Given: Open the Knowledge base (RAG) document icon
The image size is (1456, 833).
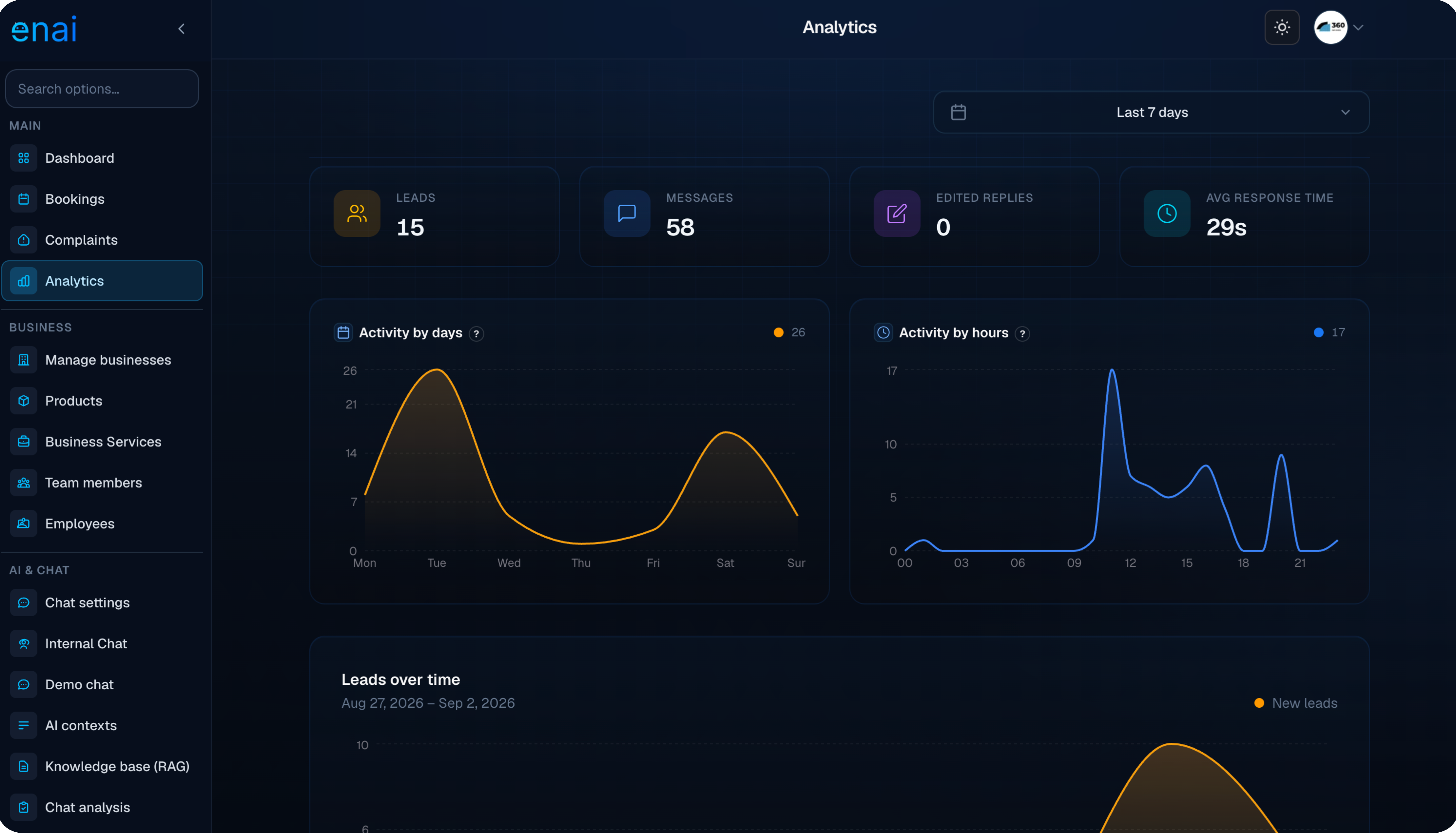Looking at the screenshot, I should [x=24, y=766].
